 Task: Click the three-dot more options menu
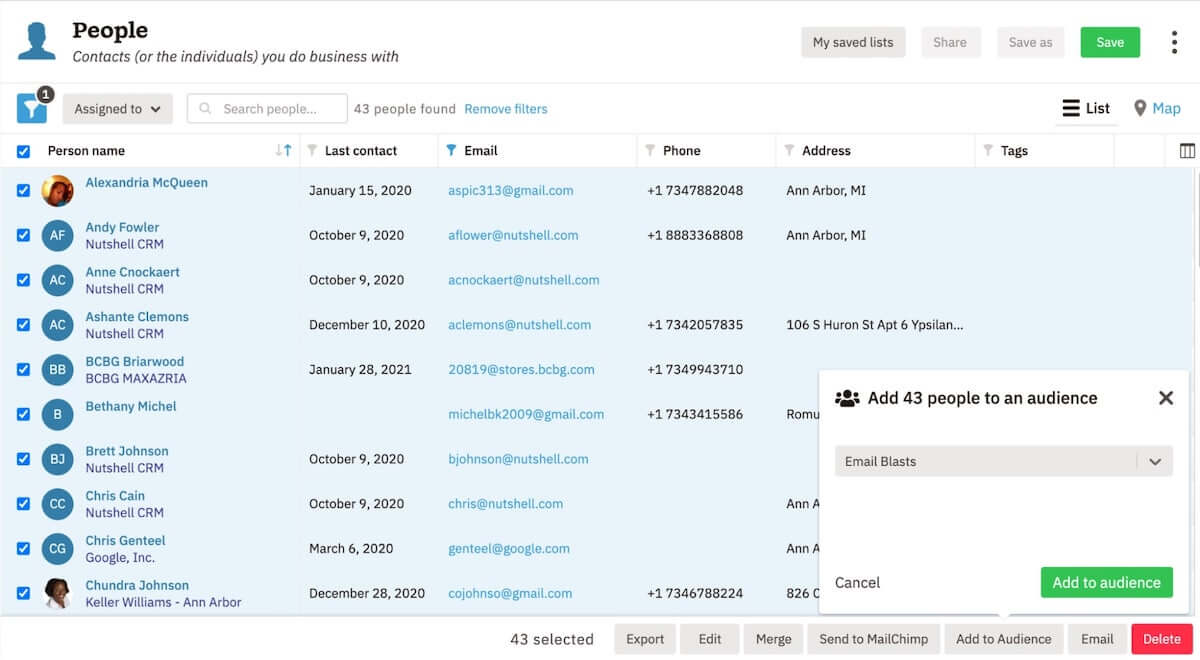click(1174, 42)
